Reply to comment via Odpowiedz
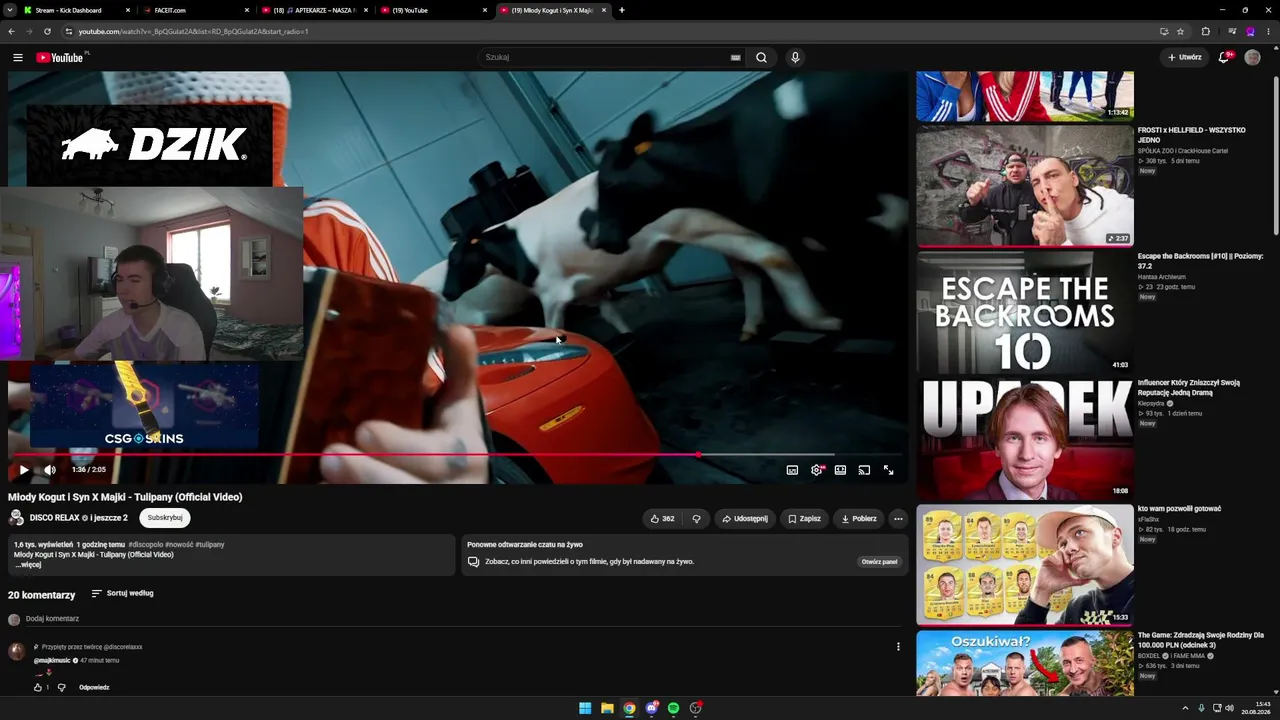The image size is (1280, 720). (94, 688)
